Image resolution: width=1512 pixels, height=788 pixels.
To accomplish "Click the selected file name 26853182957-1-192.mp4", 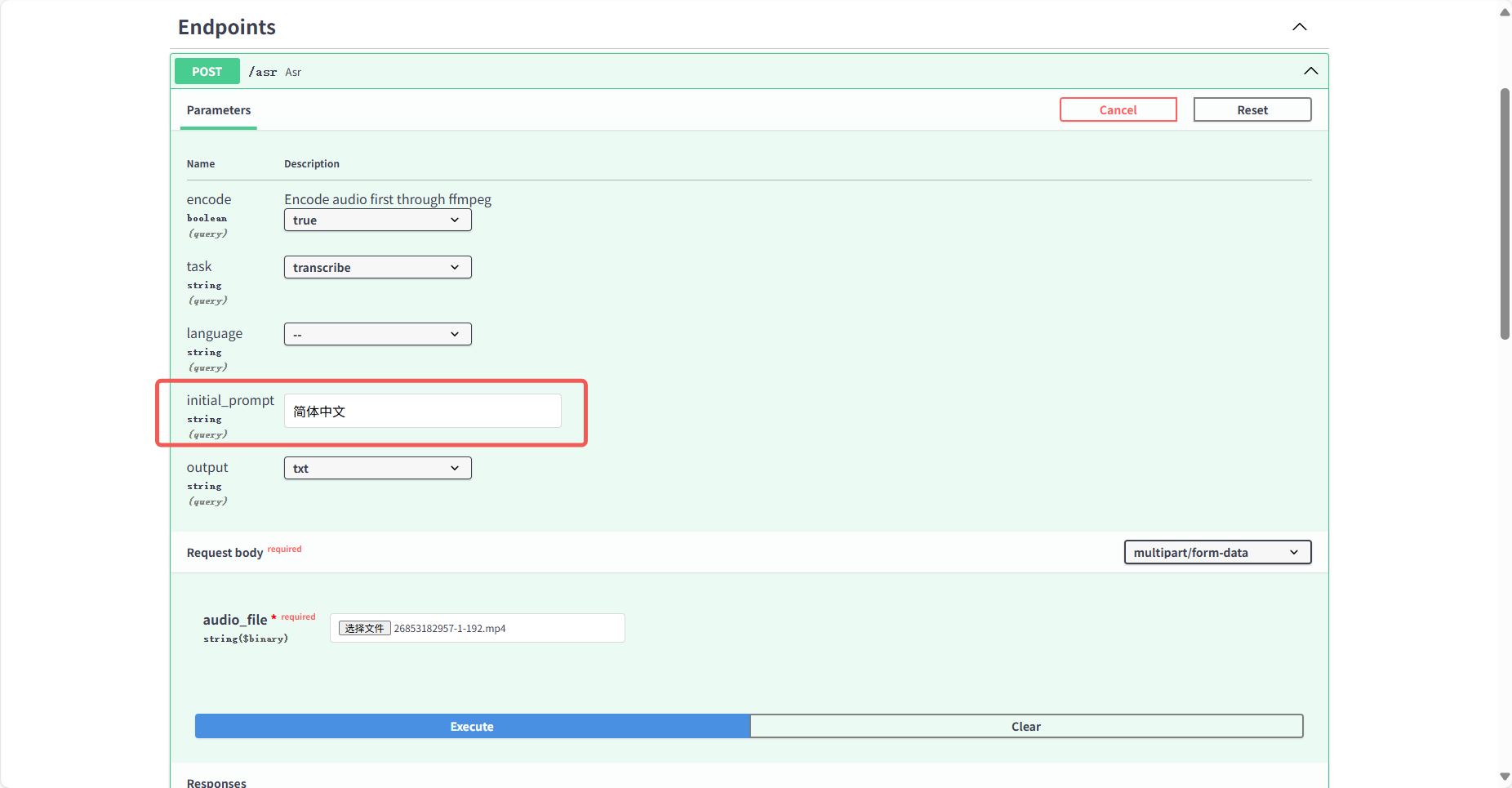I will click(x=450, y=629).
